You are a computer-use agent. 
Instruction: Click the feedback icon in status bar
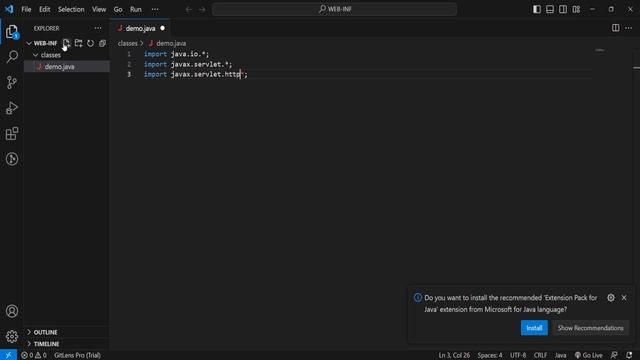[614, 355]
